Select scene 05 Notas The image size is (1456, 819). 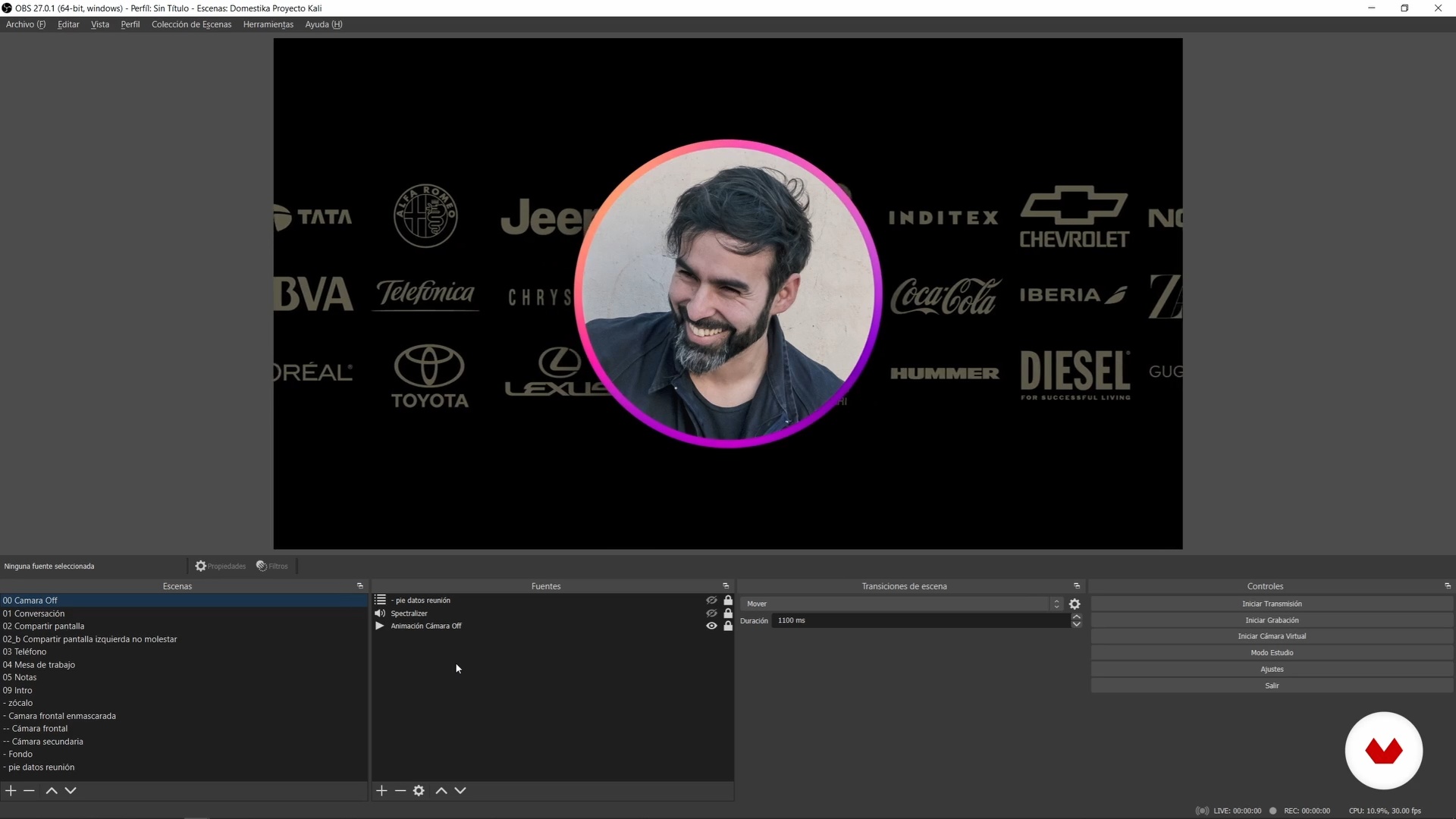click(x=184, y=677)
